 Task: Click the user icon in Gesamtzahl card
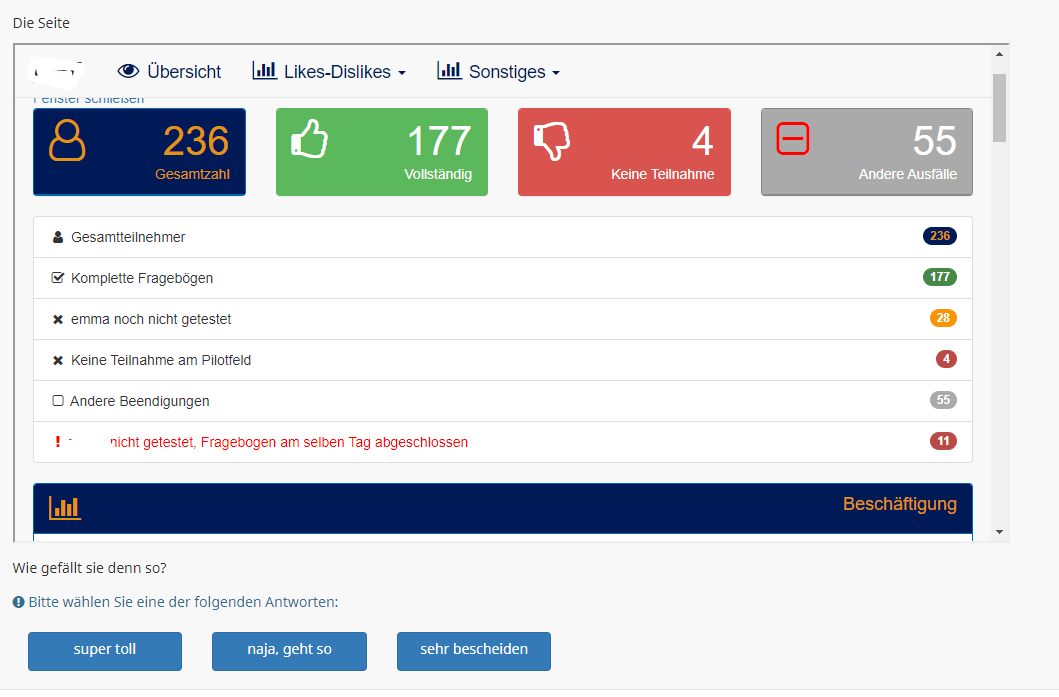[x=67, y=141]
